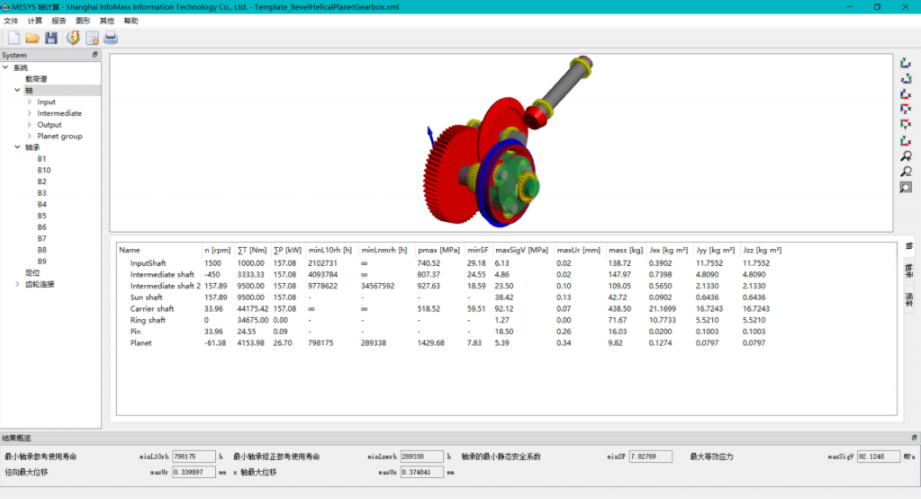Open the 帮助 menu
The height and width of the screenshot is (499, 921).
(x=131, y=20)
